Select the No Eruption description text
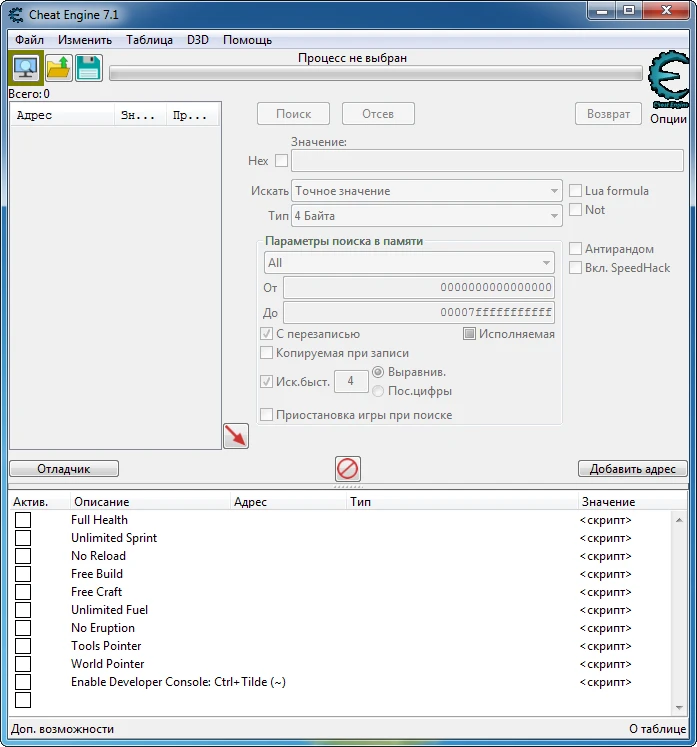 [x=103, y=628]
